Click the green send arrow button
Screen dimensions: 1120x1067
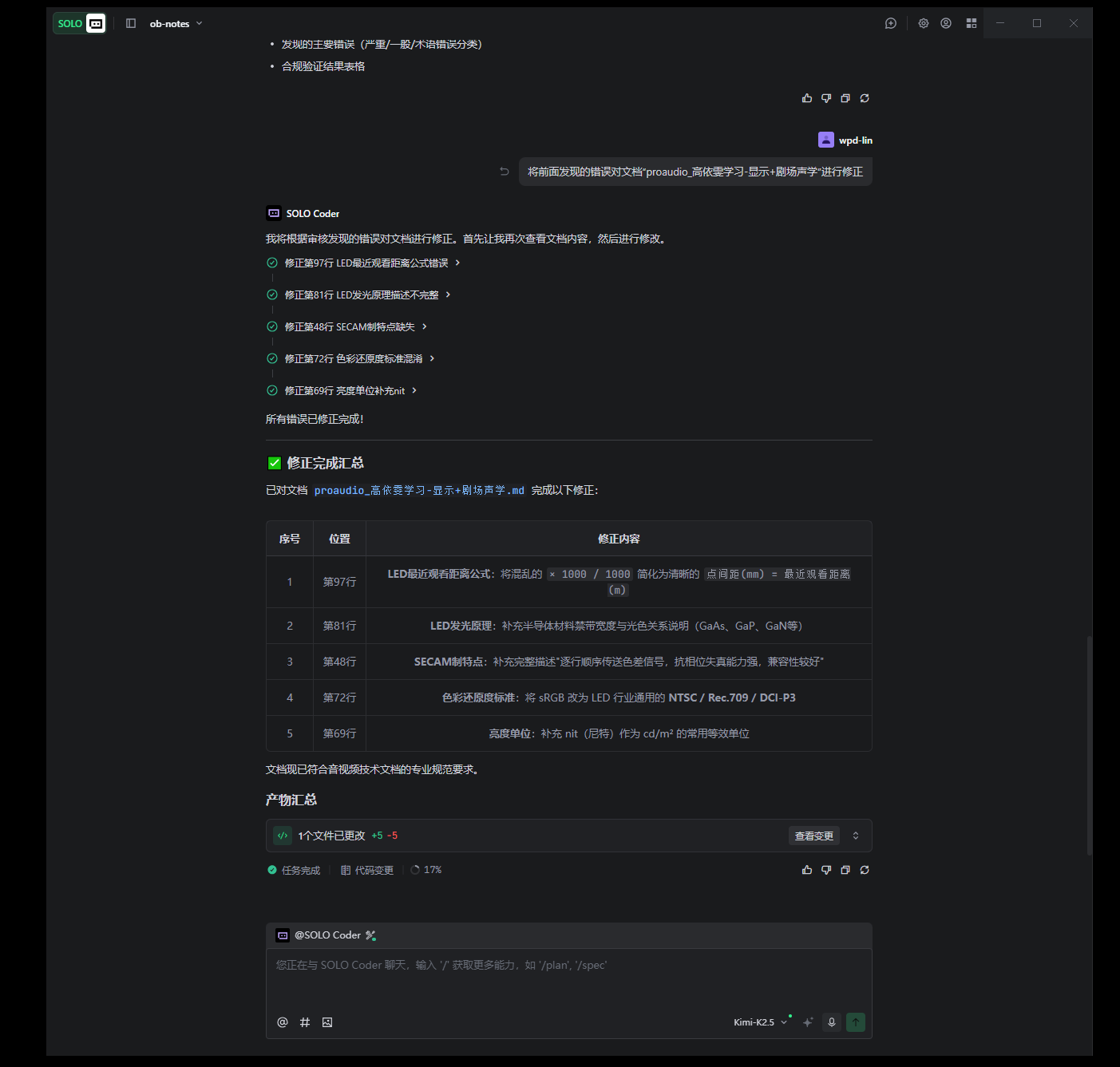(856, 1022)
